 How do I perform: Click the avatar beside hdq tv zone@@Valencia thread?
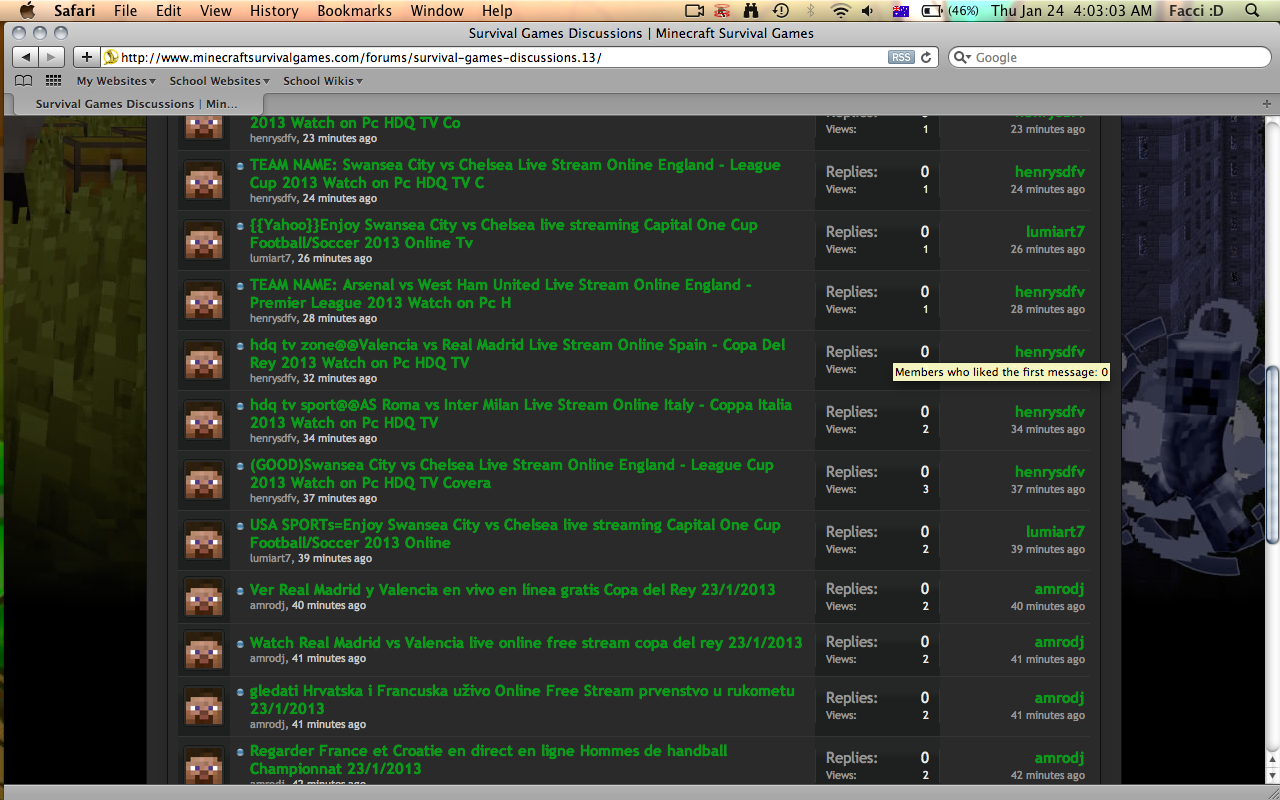click(204, 361)
